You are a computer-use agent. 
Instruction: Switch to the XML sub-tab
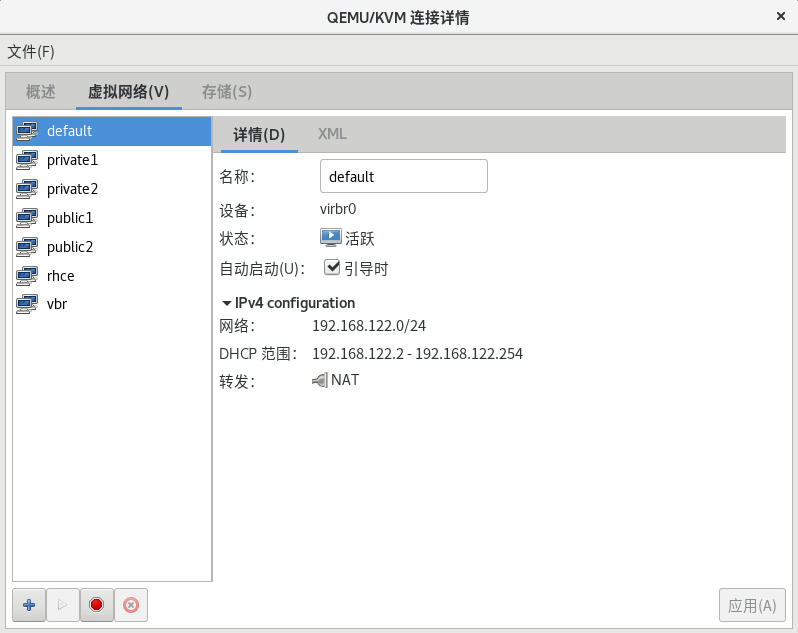click(332, 134)
